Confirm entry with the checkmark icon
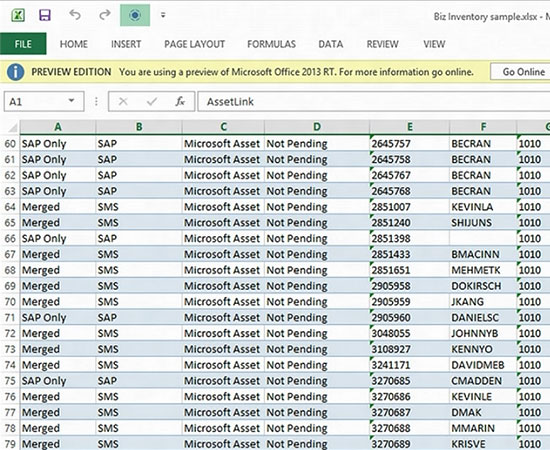 (152, 102)
